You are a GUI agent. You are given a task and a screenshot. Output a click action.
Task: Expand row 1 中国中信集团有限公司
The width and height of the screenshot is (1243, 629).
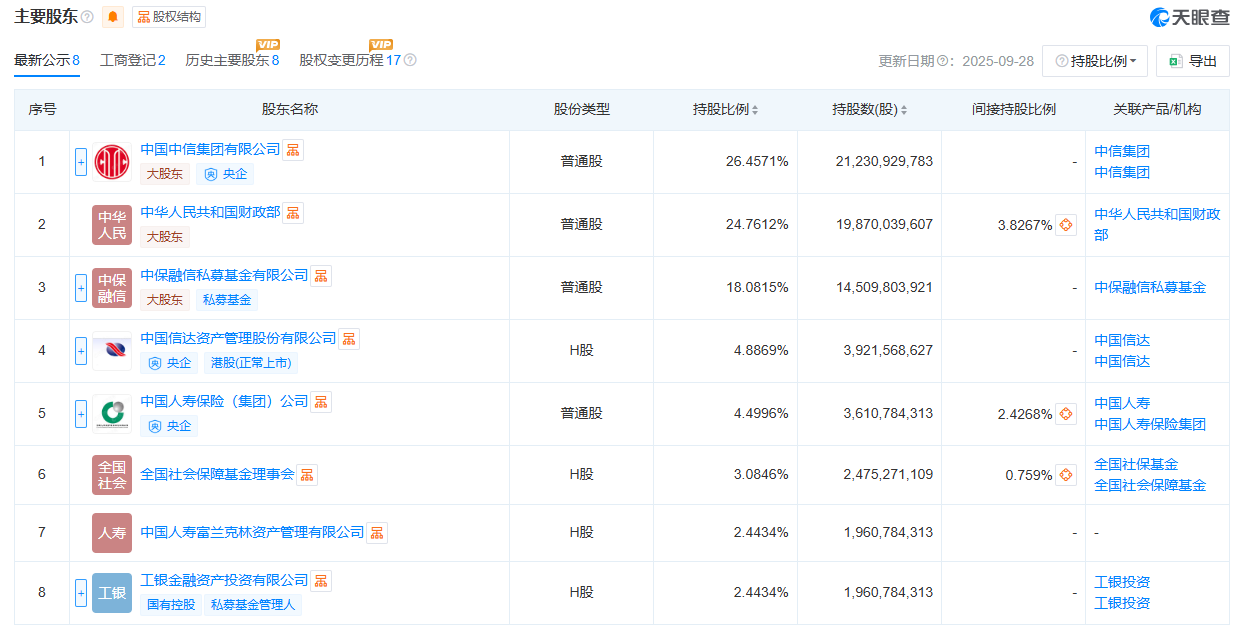click(x=81, y=162)
